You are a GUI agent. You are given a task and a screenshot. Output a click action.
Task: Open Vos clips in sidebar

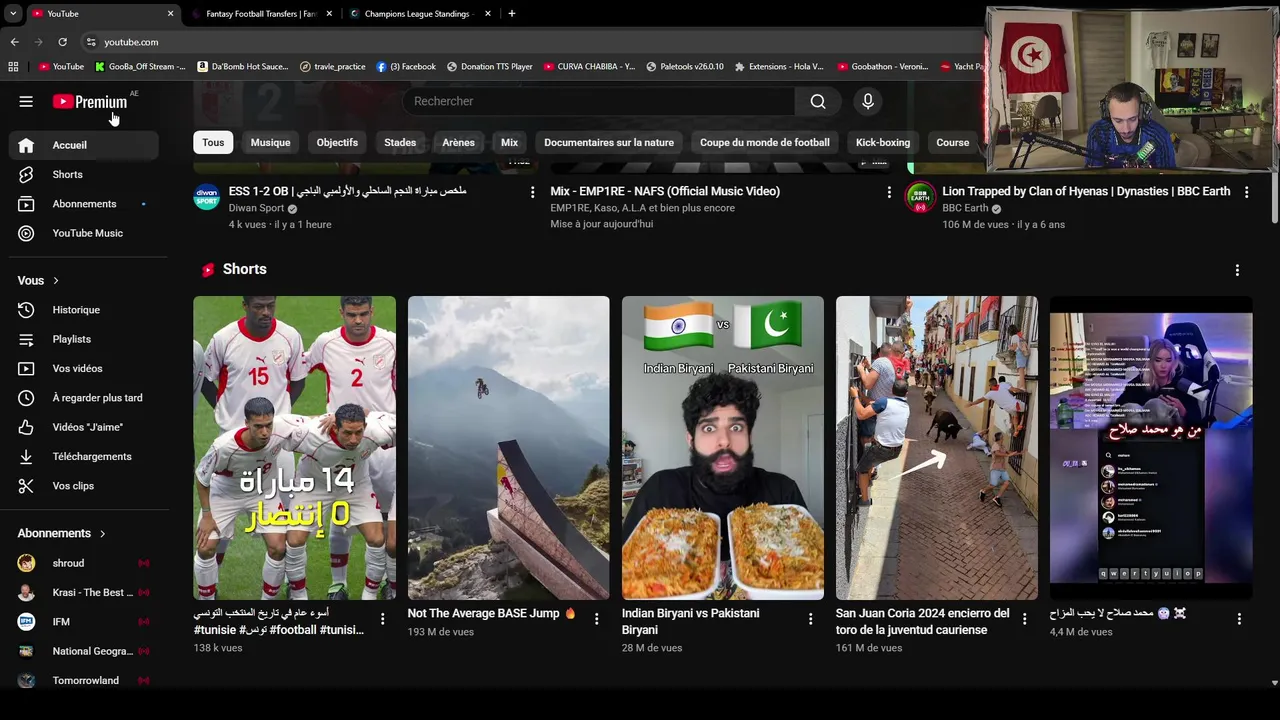(x=85, y=486)
